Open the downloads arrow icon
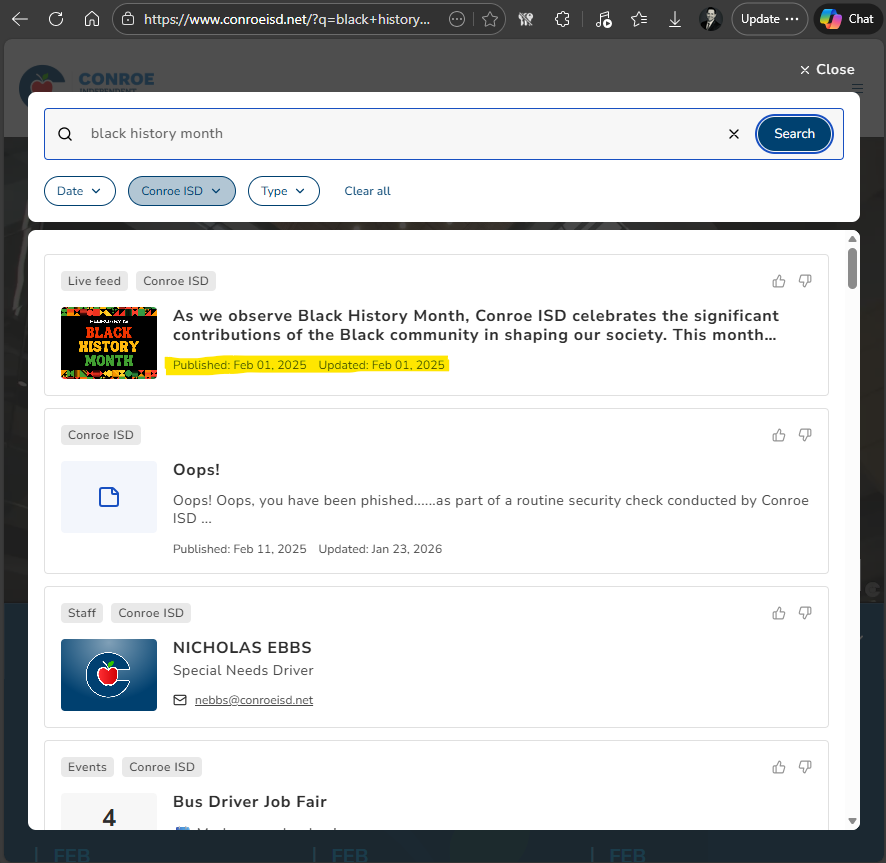 (x=675, y=19)
